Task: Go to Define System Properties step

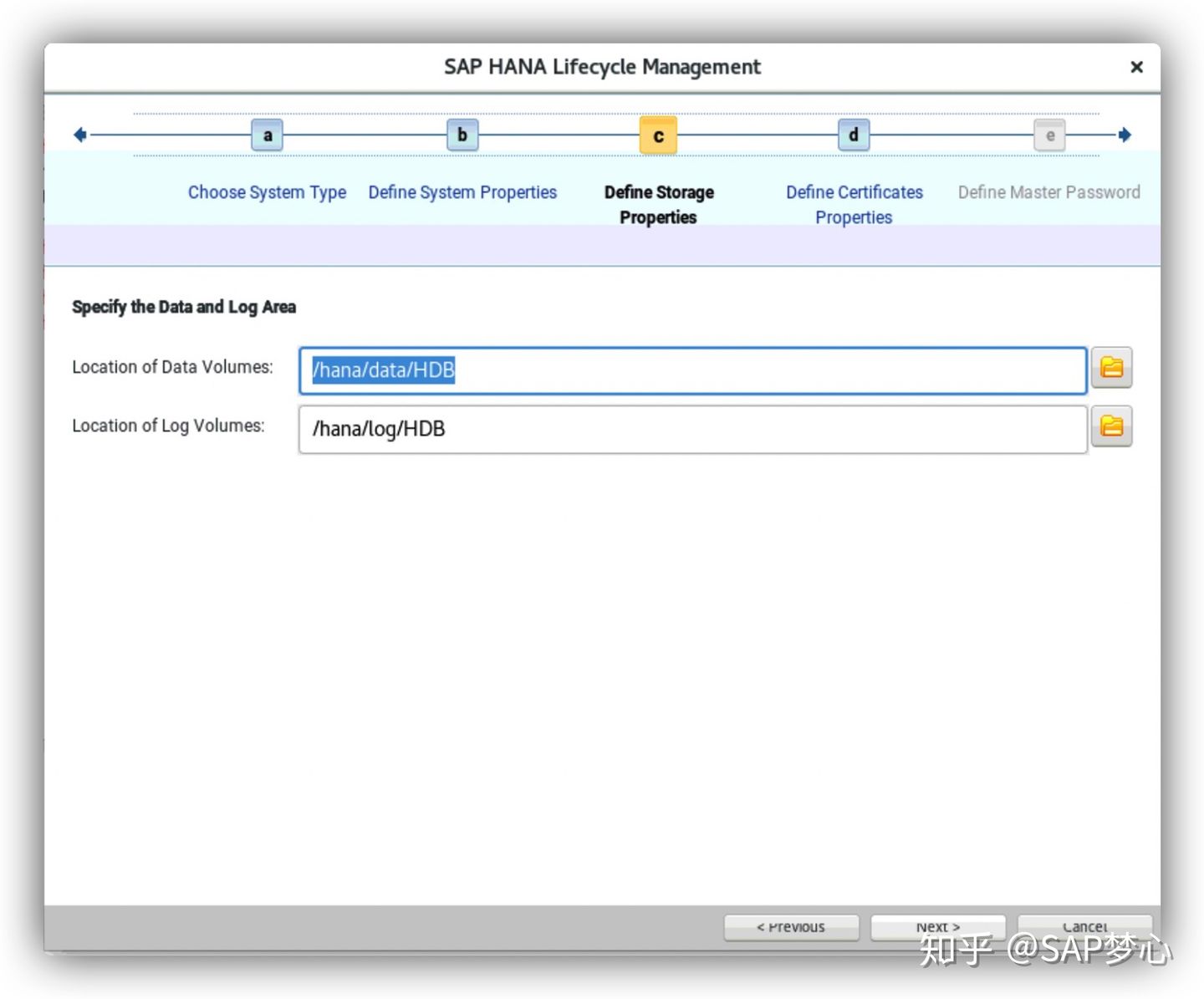Action: click(x=462, y=192)
